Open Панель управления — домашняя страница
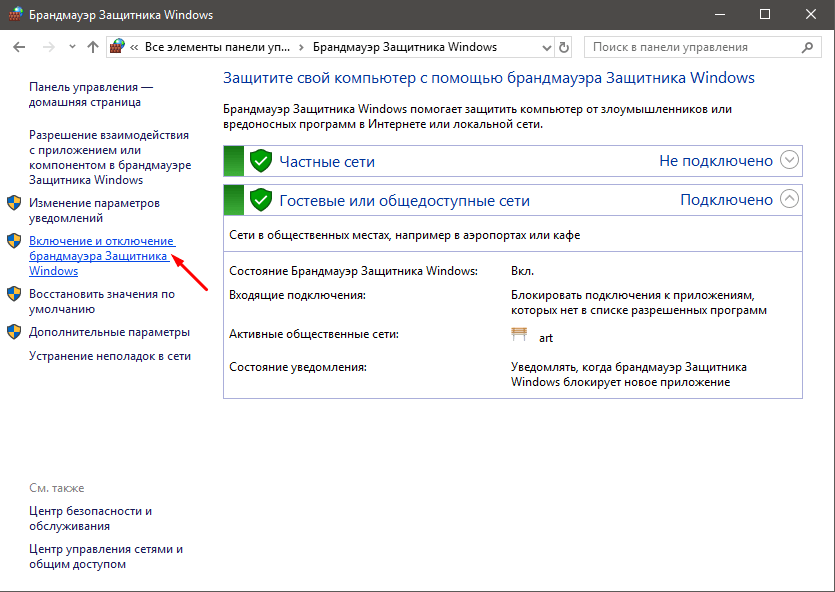Image resolution: width=835 pixels, height=592 pixels. [x=91, y=94]
